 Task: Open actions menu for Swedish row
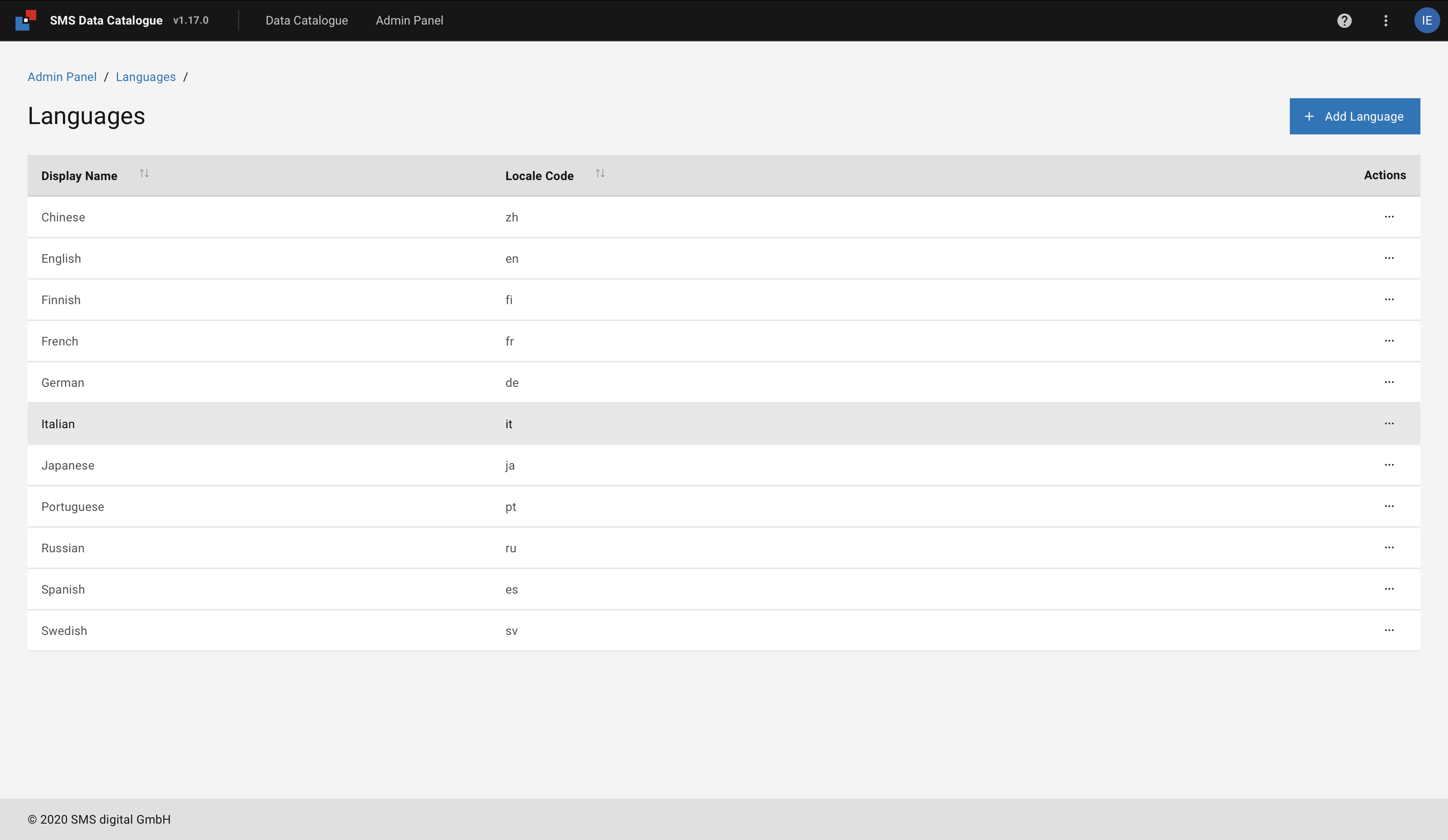(1389, 630)
